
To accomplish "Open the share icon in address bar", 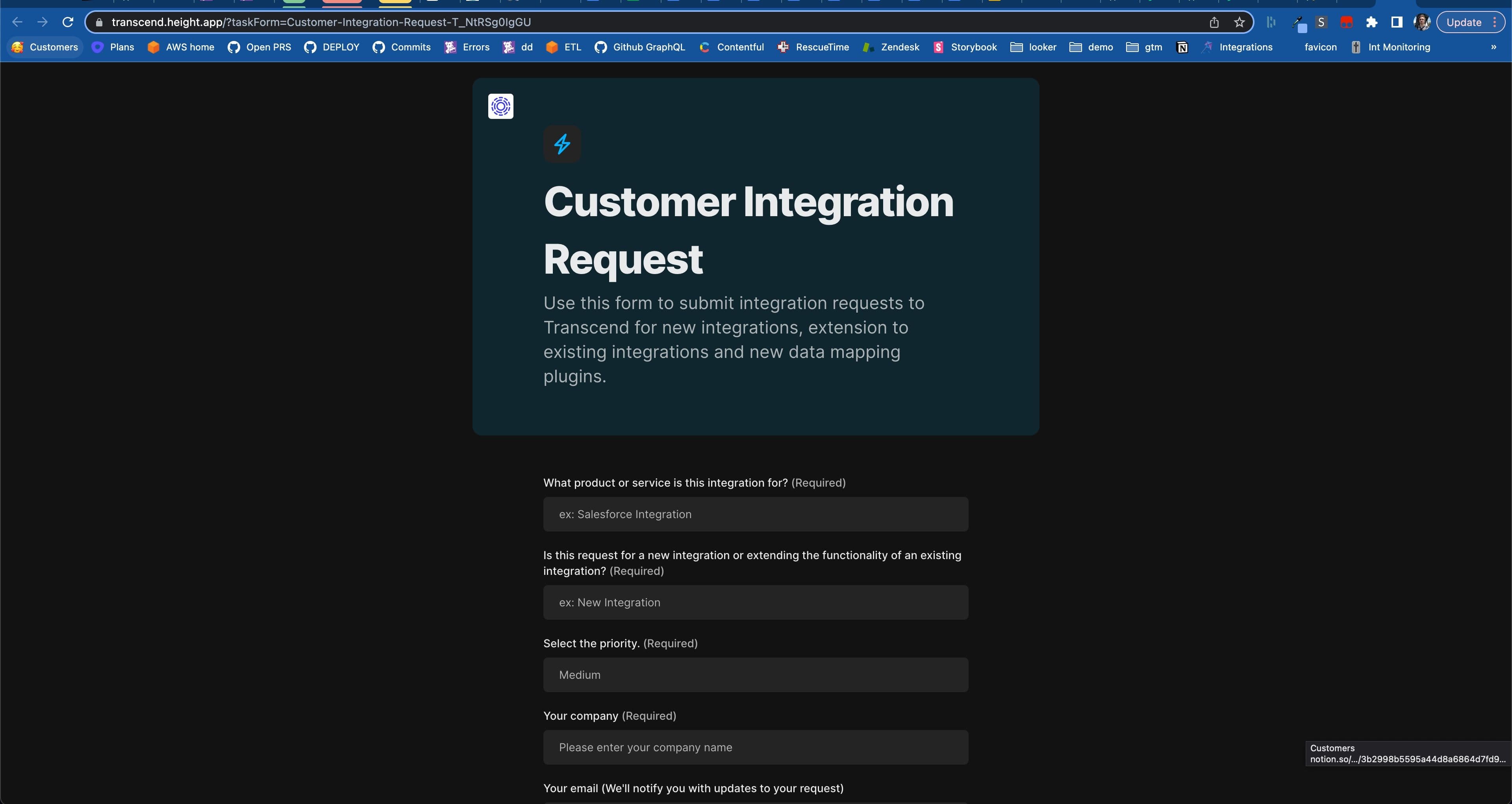I will (1214, 22).
